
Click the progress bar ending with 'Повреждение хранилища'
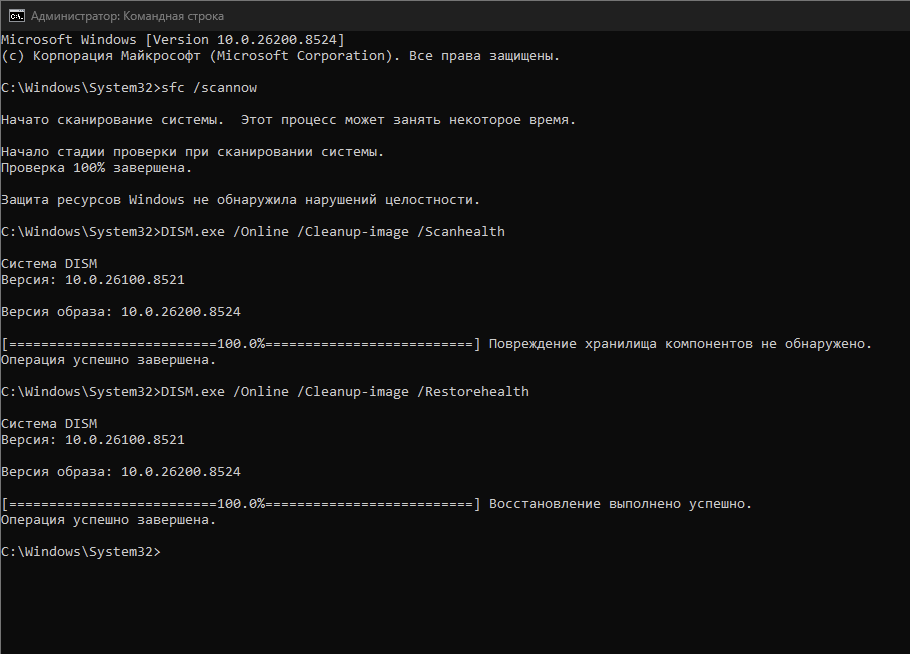coord(241,344)
